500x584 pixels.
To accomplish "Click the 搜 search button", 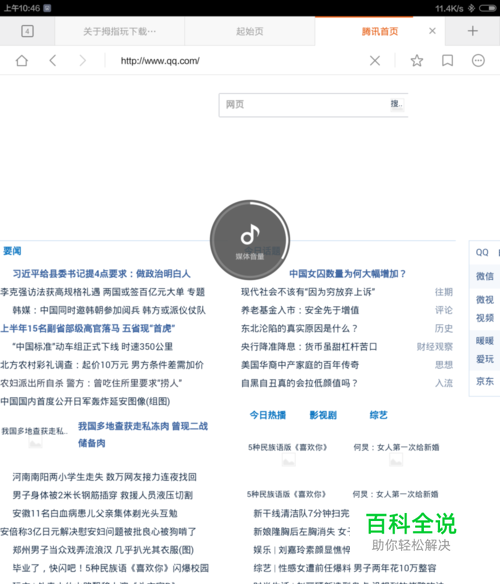I will pos(397,104).
